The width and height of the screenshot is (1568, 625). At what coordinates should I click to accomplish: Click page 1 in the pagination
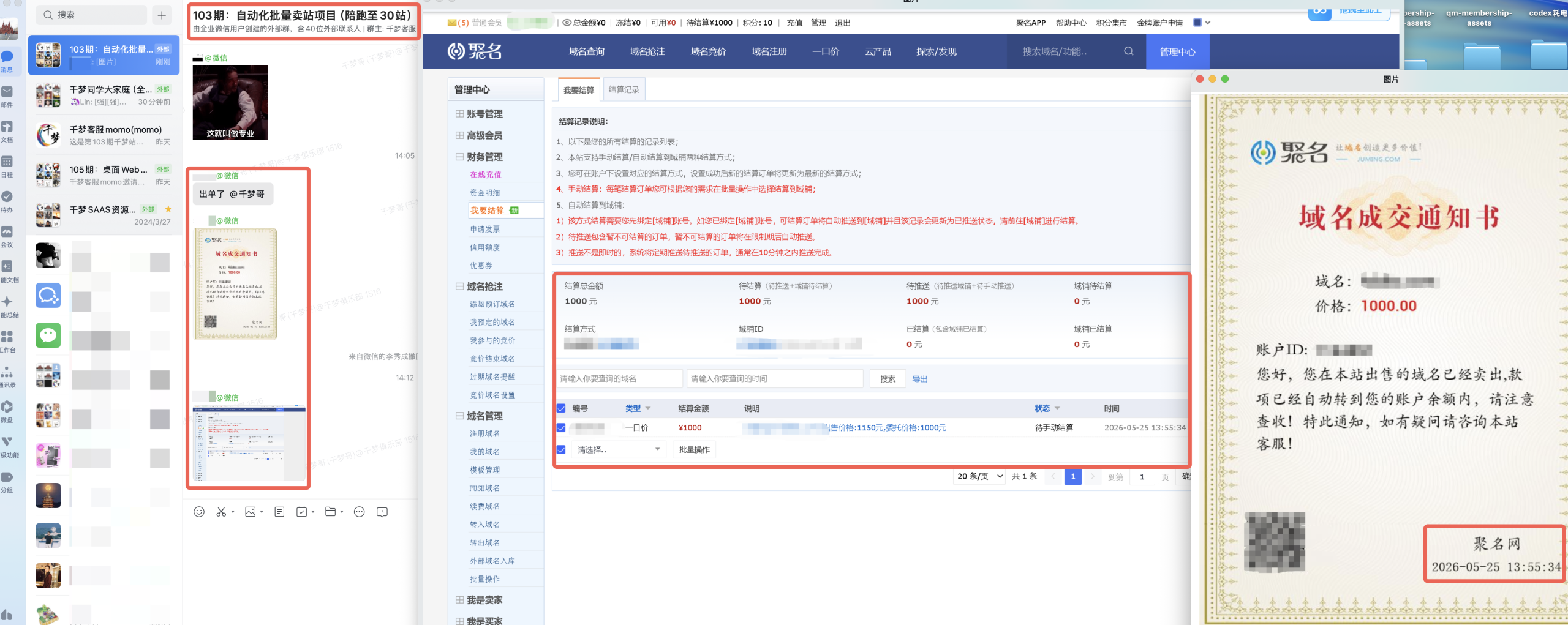pos(1072,476)
